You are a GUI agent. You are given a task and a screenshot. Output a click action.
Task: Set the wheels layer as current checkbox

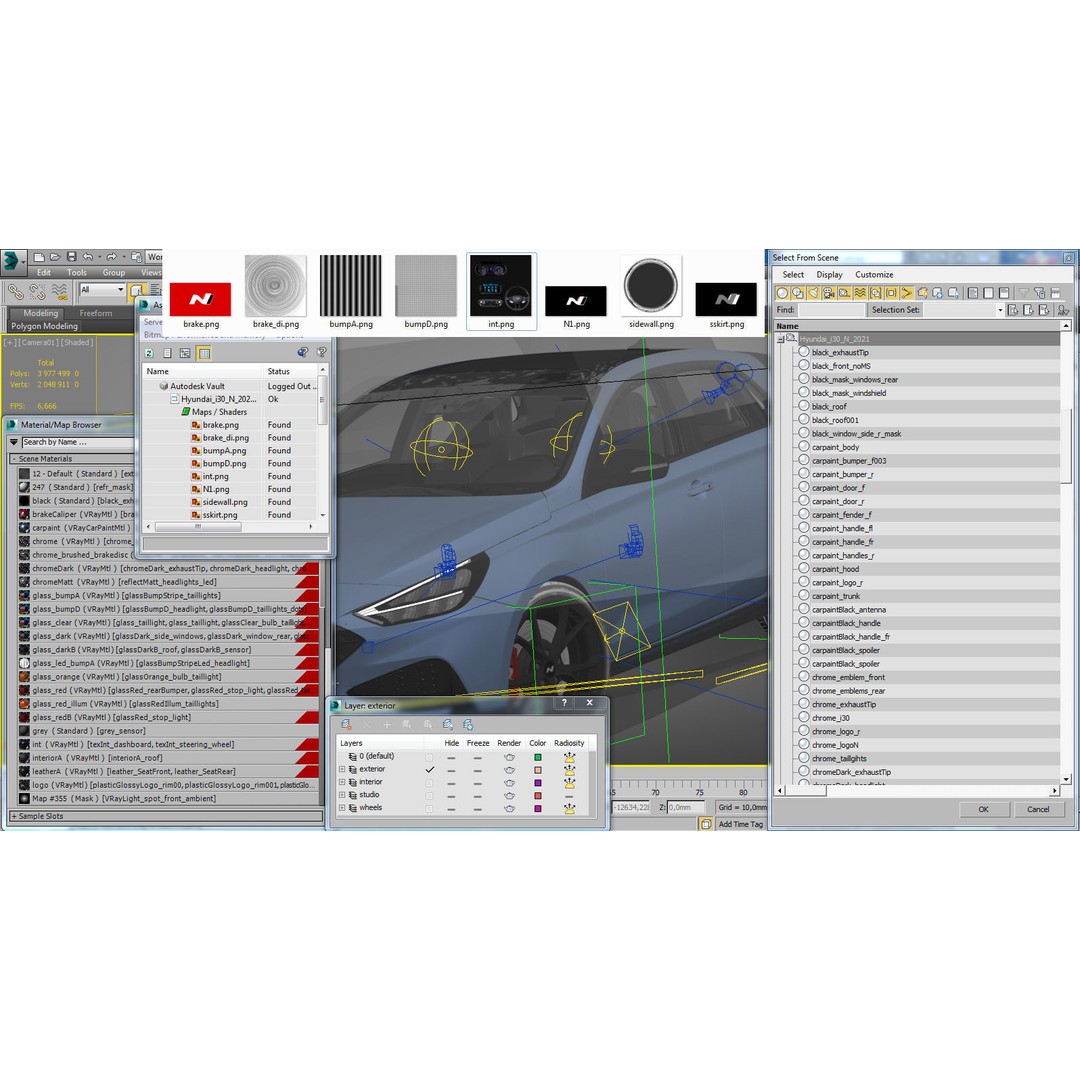(429, 809)
